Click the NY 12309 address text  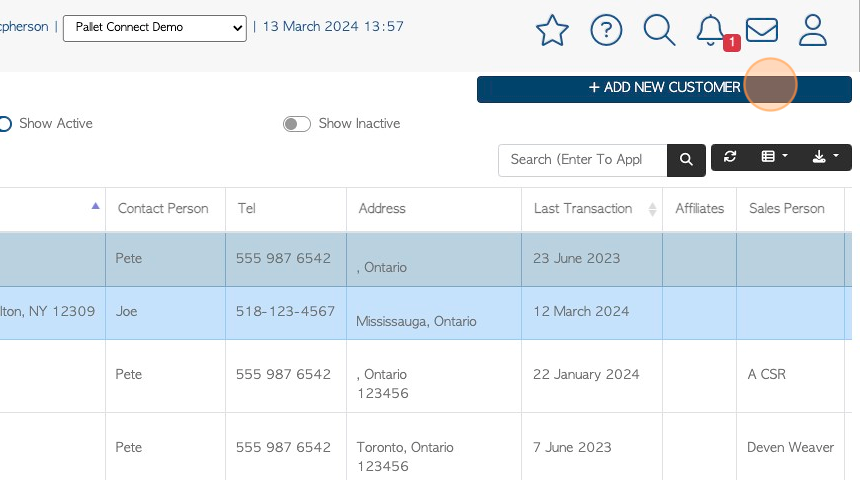(x=61, y=312)
